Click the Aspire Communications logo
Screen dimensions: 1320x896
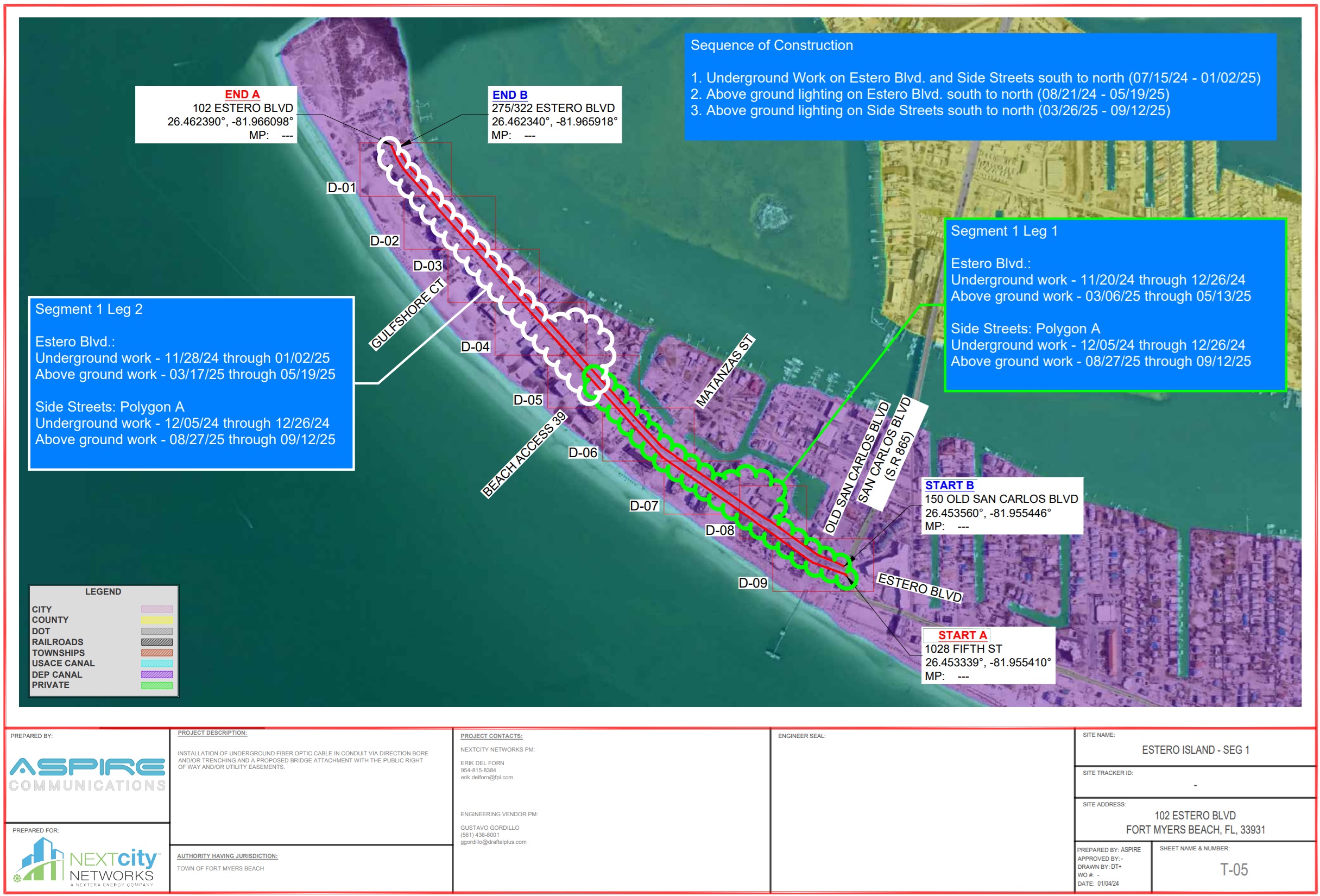pos(87,774)
